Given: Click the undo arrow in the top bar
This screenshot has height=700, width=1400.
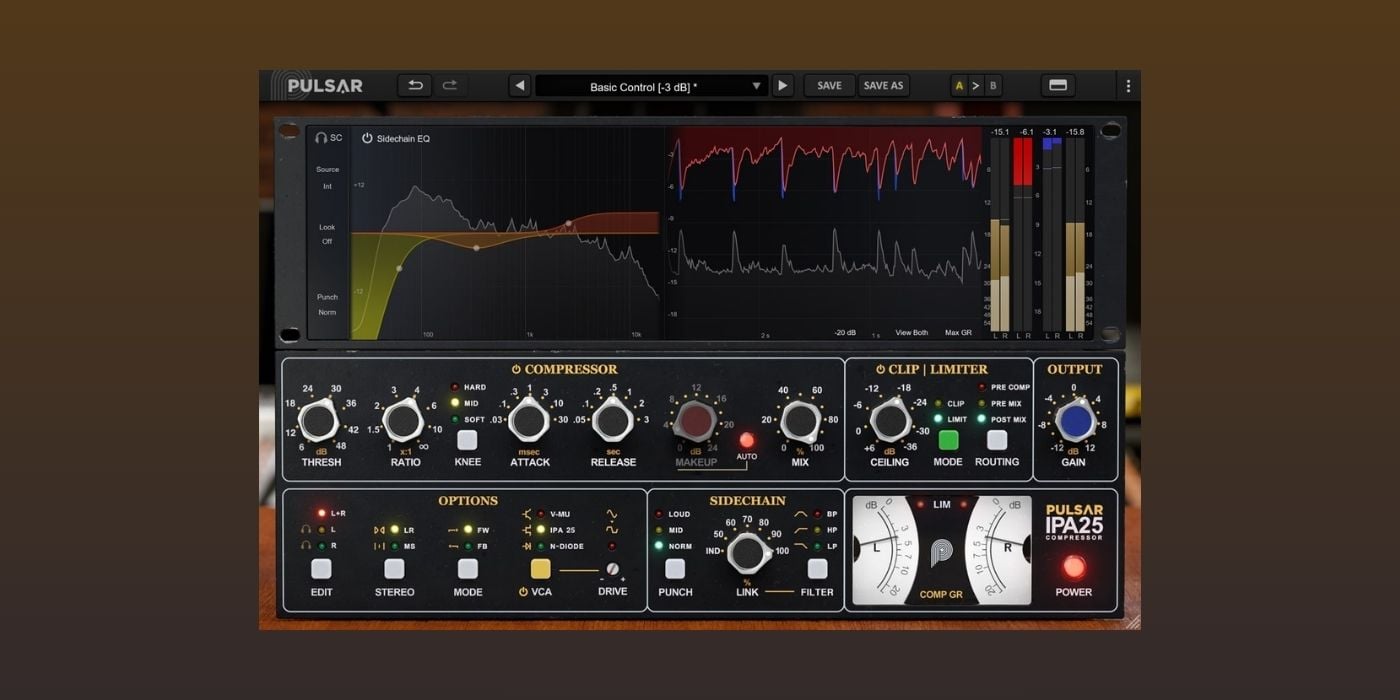Looking at the screenshot, I should [x=414, y=86].
